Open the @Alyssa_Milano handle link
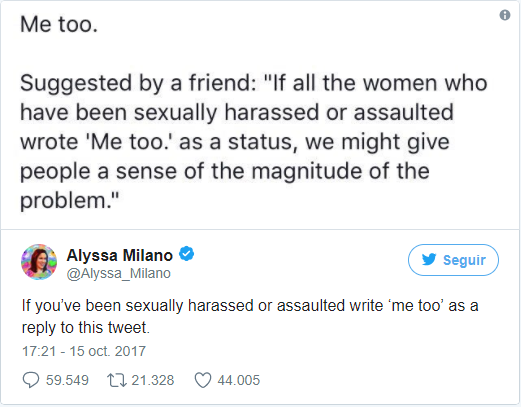This screenshot has width=521, height=407. 119,273
